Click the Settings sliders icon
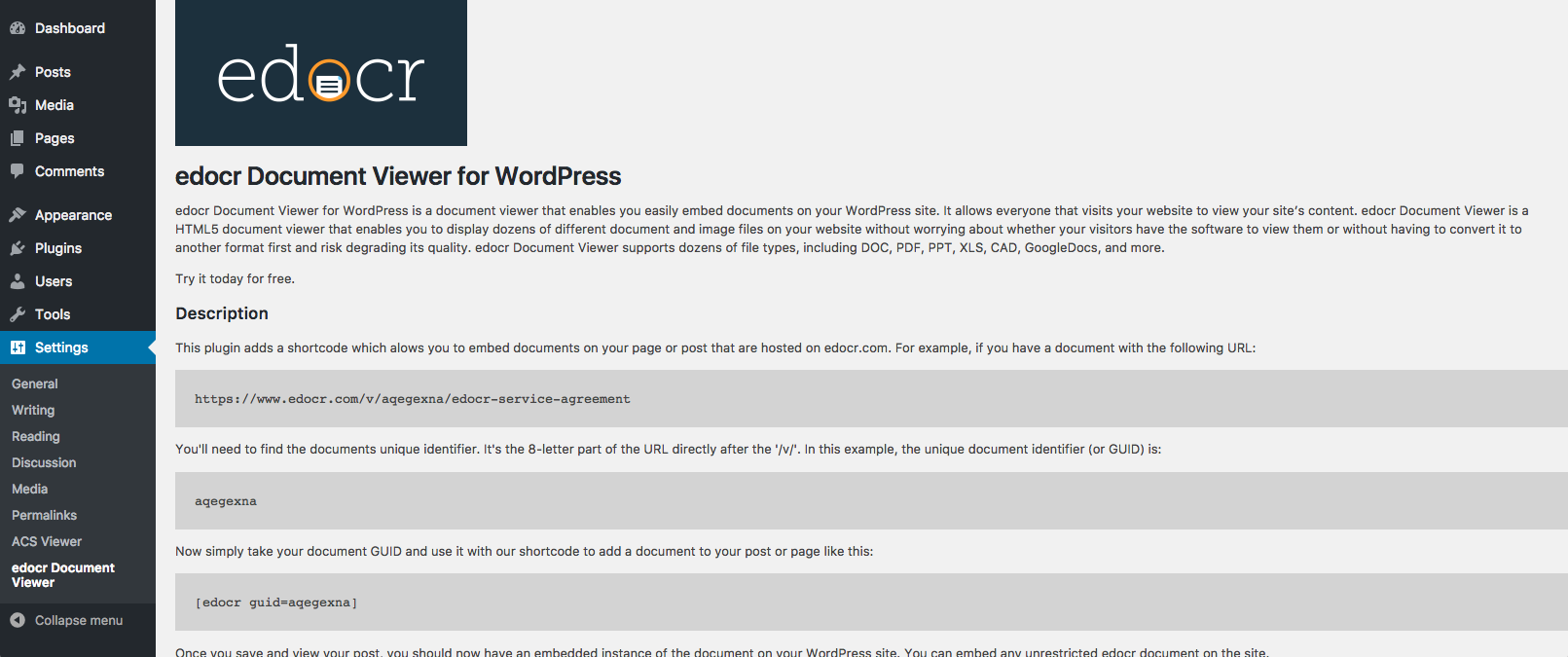This screenshot has height=657, width=1568. [x=18, y=347]
